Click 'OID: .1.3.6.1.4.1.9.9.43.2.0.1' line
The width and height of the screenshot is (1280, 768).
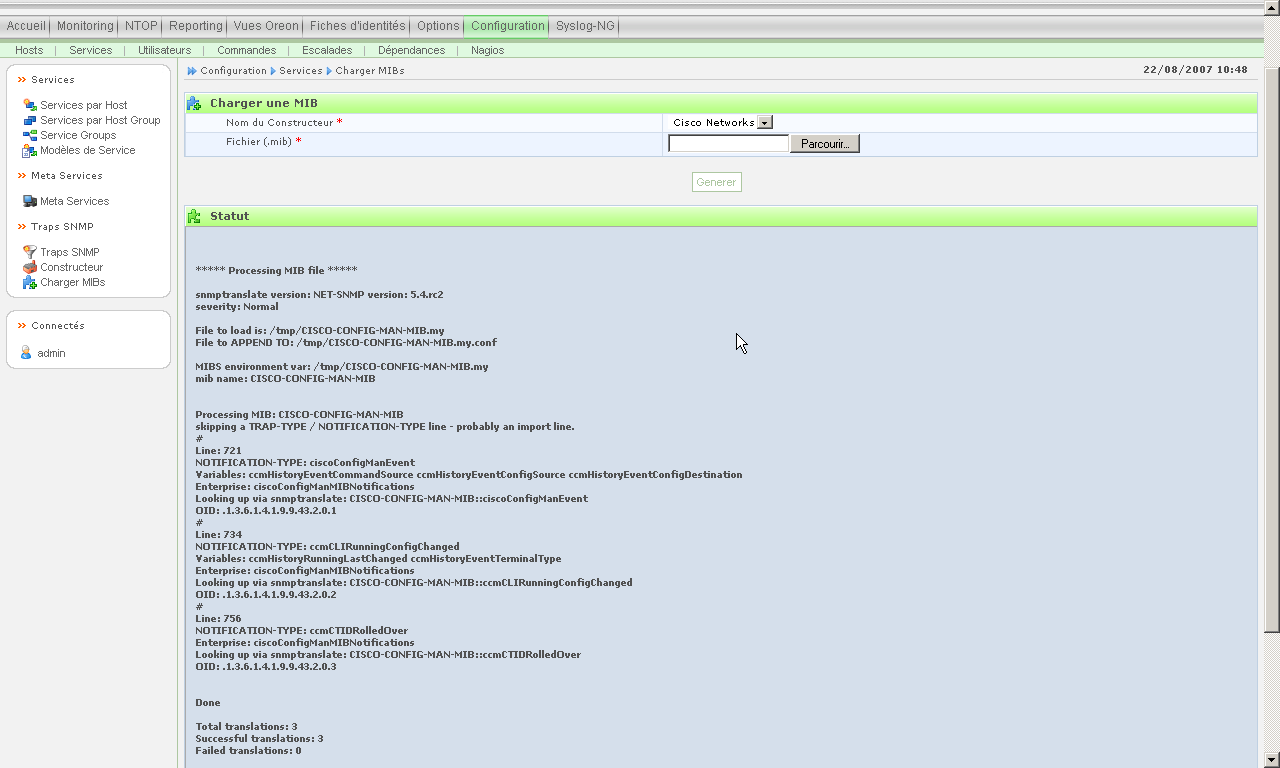pyautogui.click(x=266, y=511)
